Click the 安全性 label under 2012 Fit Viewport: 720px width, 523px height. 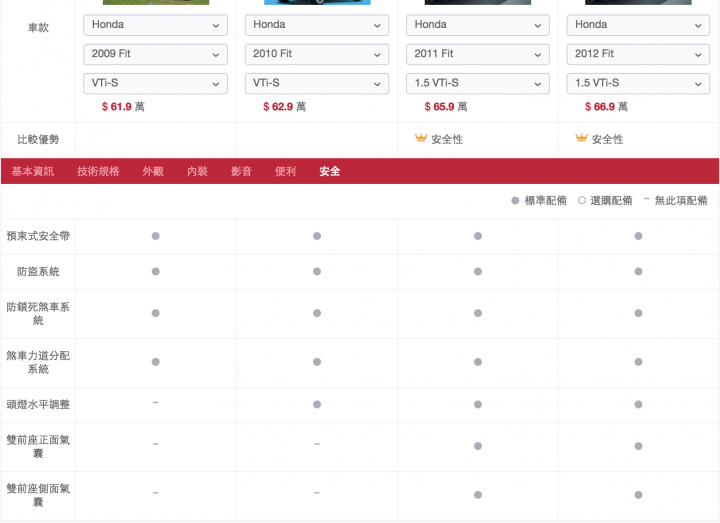(607, 139)
